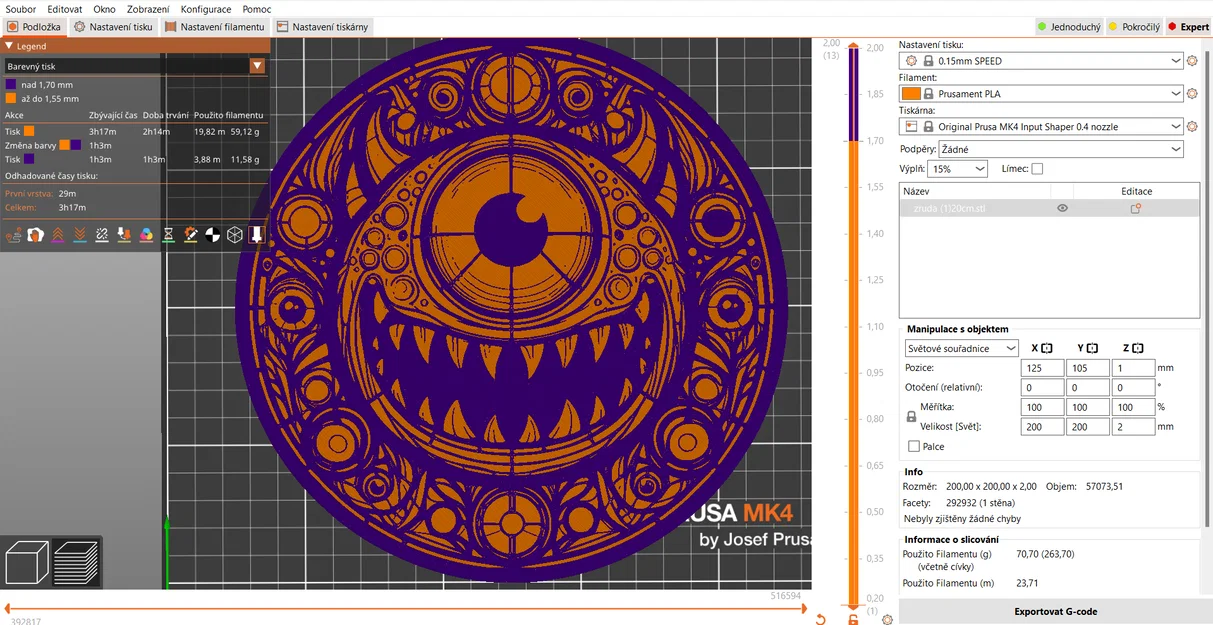The height and width of the screenshot is (625, 1213).
Task: Open print settings gear beside 0.15mm SPEED
Action: click(x=1192, y=61)
